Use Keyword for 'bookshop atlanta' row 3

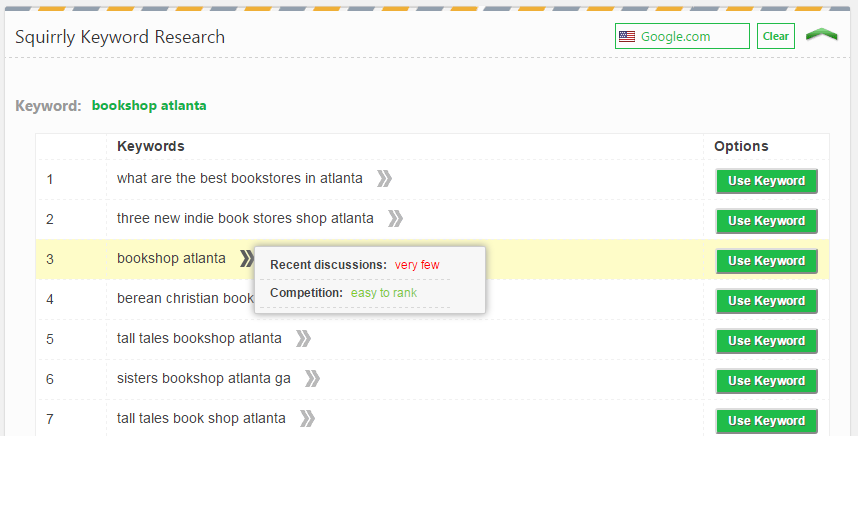click(x=767, y=261)
